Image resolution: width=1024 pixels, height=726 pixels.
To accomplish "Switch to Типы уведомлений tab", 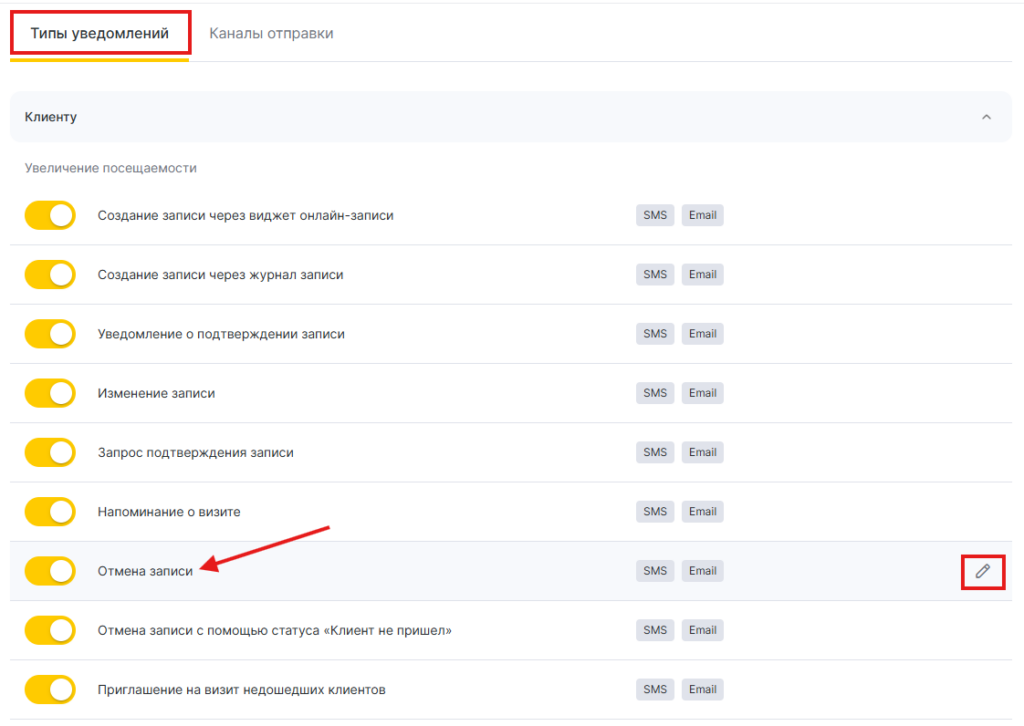I will tap(98, 33).
